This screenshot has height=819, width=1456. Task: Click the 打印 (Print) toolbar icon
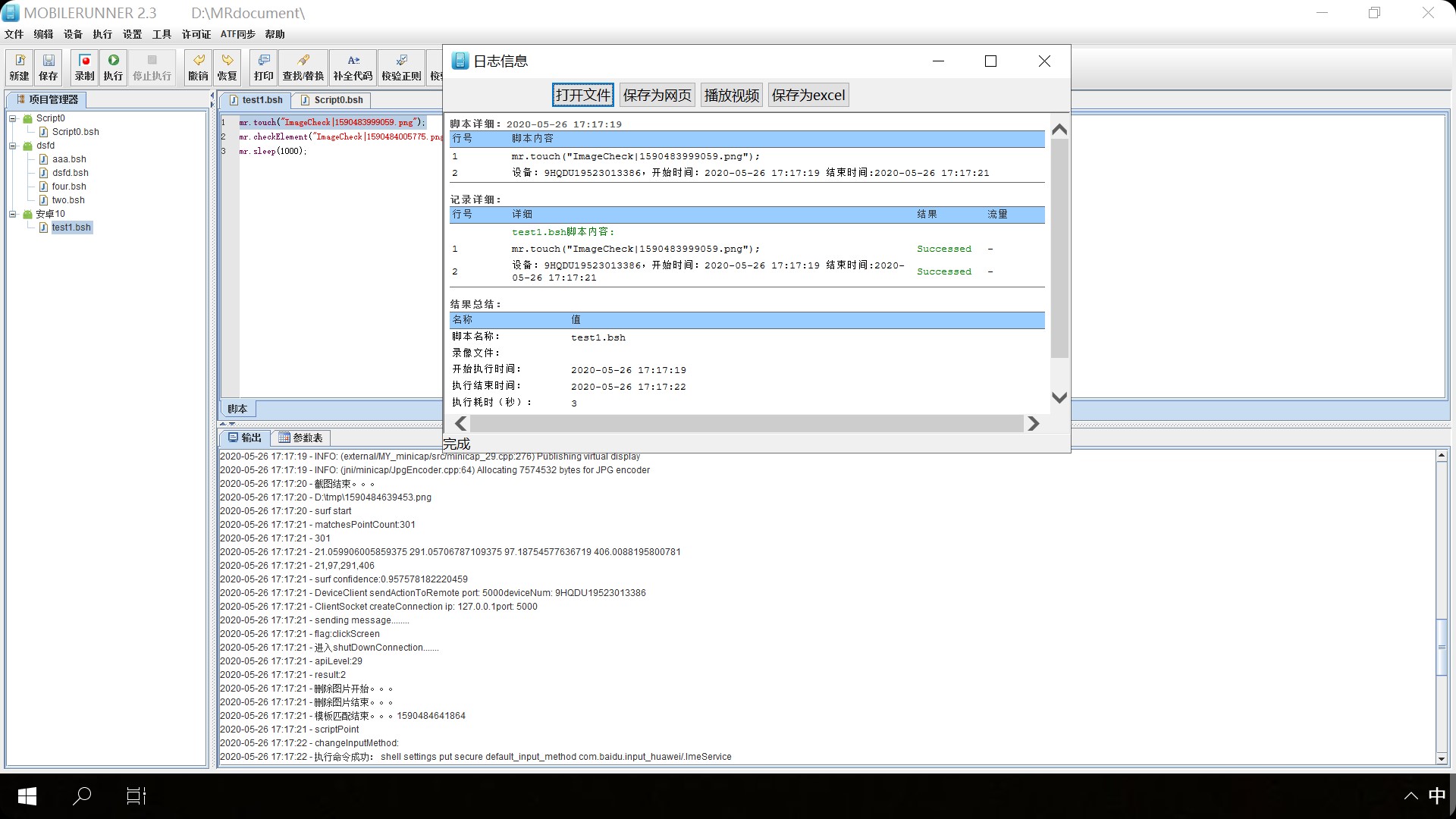click(263, 67)
